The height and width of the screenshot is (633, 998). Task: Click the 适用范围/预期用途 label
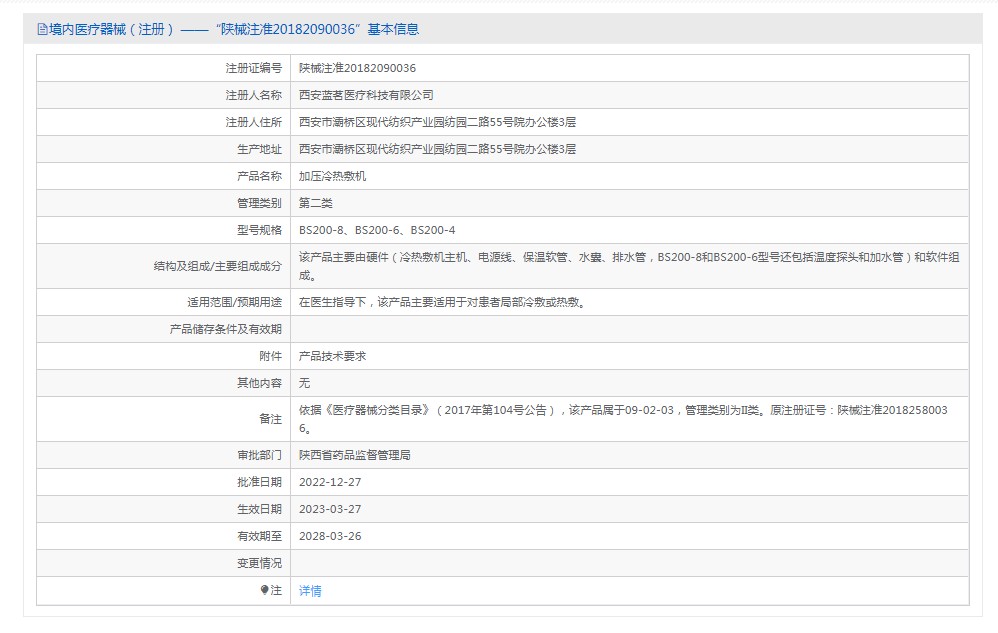[x=234, y=302]
